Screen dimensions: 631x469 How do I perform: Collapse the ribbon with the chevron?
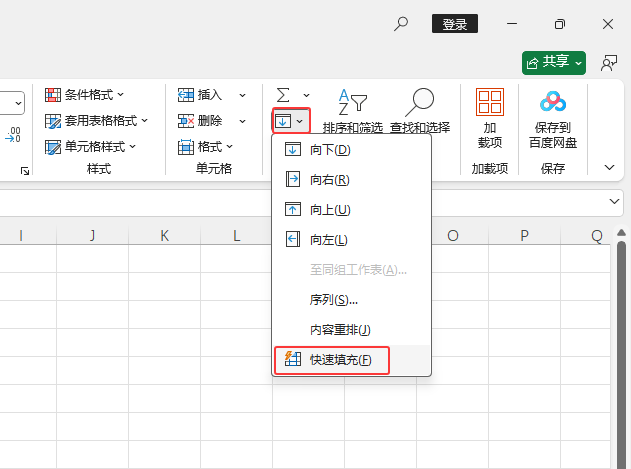609,167
